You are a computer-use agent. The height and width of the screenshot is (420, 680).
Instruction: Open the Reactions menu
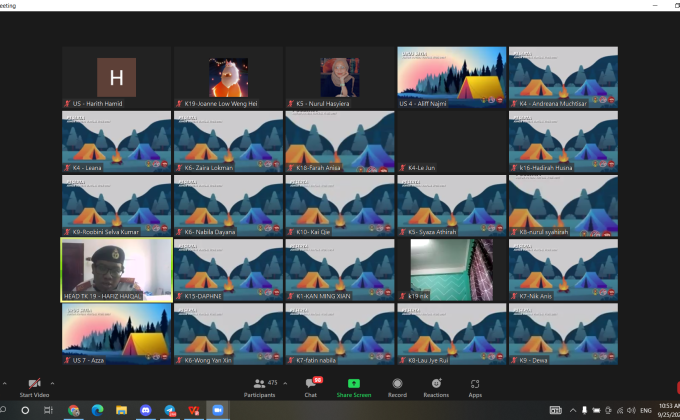(x=436, y=384)
